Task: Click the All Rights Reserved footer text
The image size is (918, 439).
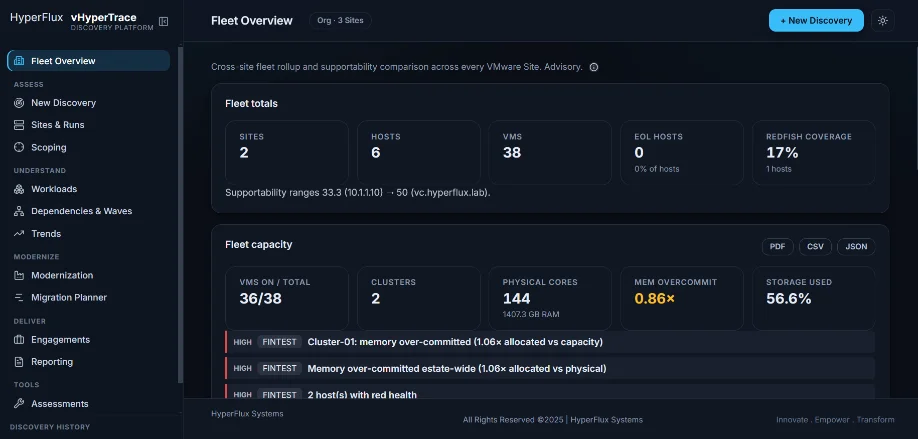Action: point(553,420)
